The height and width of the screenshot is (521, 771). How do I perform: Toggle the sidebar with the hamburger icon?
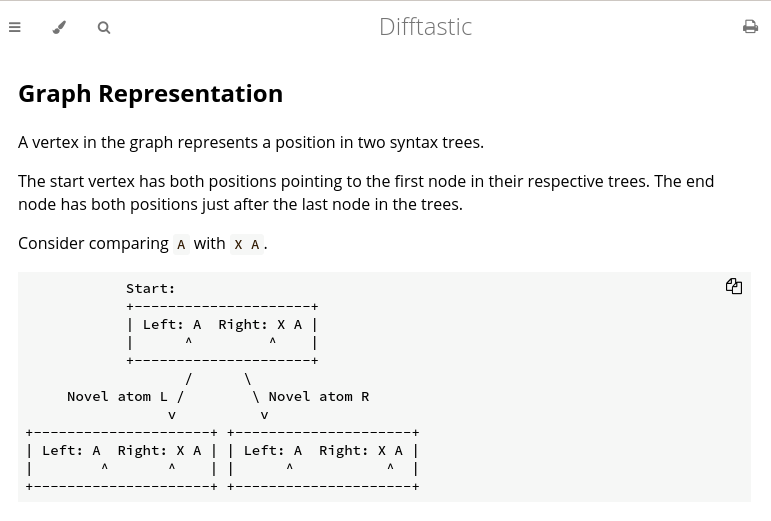point(15,28)
